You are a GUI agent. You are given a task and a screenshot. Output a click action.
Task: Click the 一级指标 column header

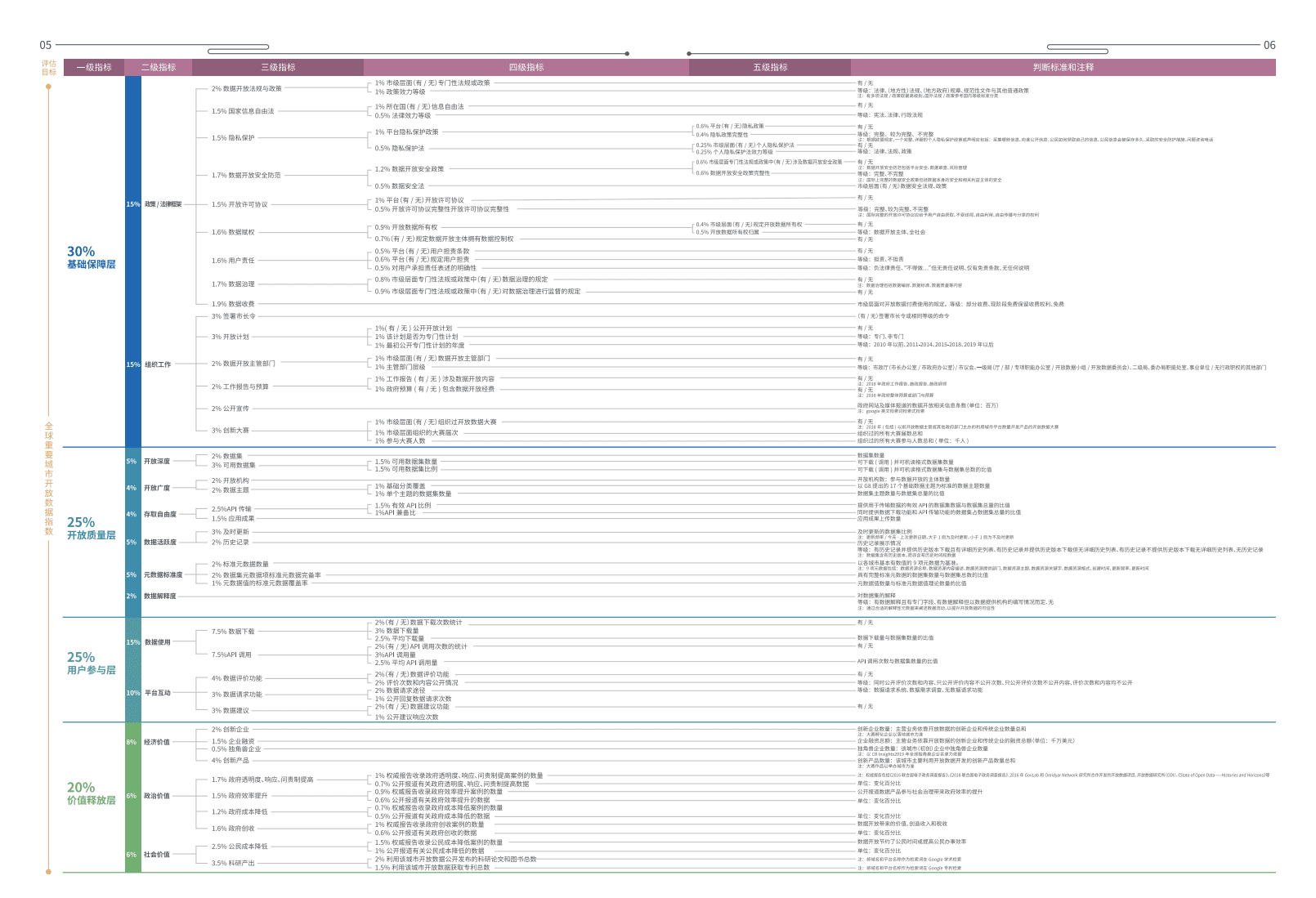pos(94,67)
